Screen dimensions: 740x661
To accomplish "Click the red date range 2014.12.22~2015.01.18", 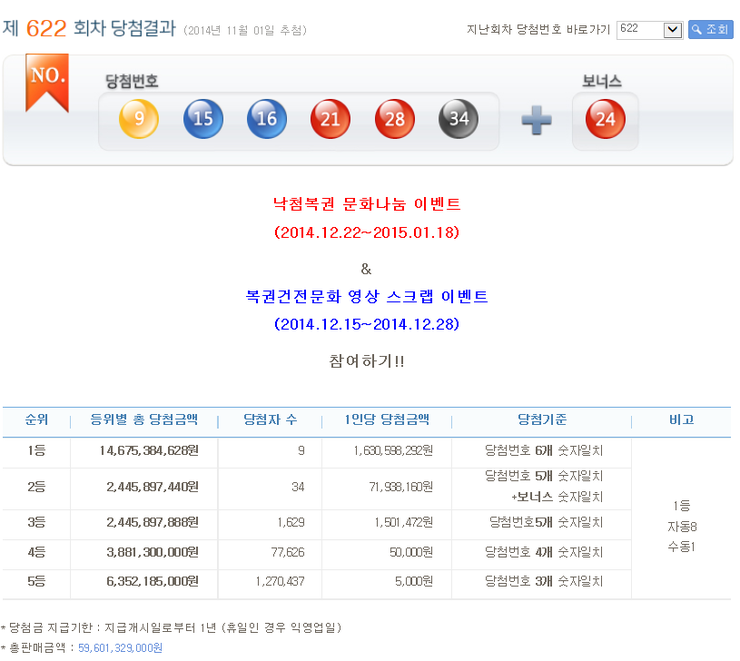I will click(367, 232).
